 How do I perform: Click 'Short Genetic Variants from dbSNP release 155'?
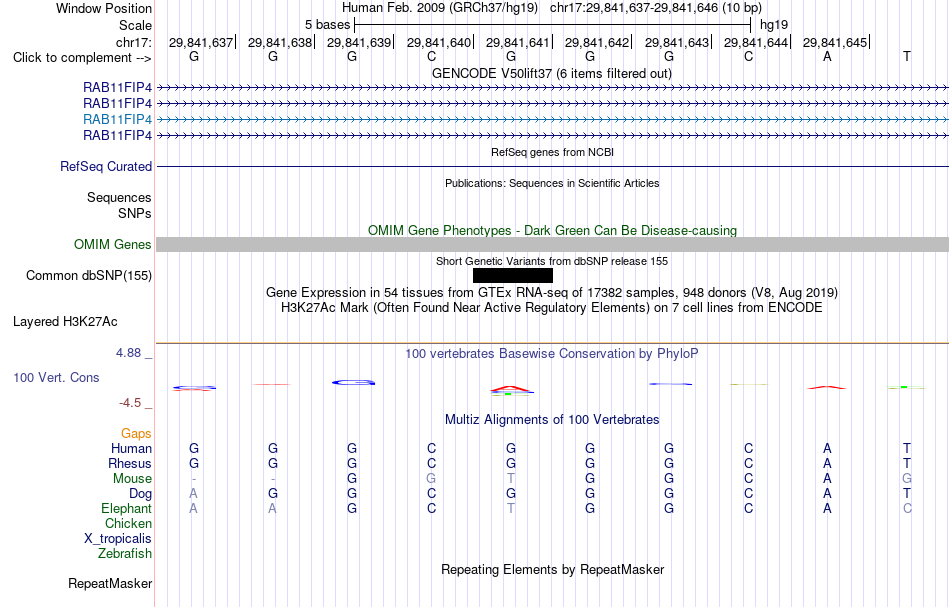[552, 261]
